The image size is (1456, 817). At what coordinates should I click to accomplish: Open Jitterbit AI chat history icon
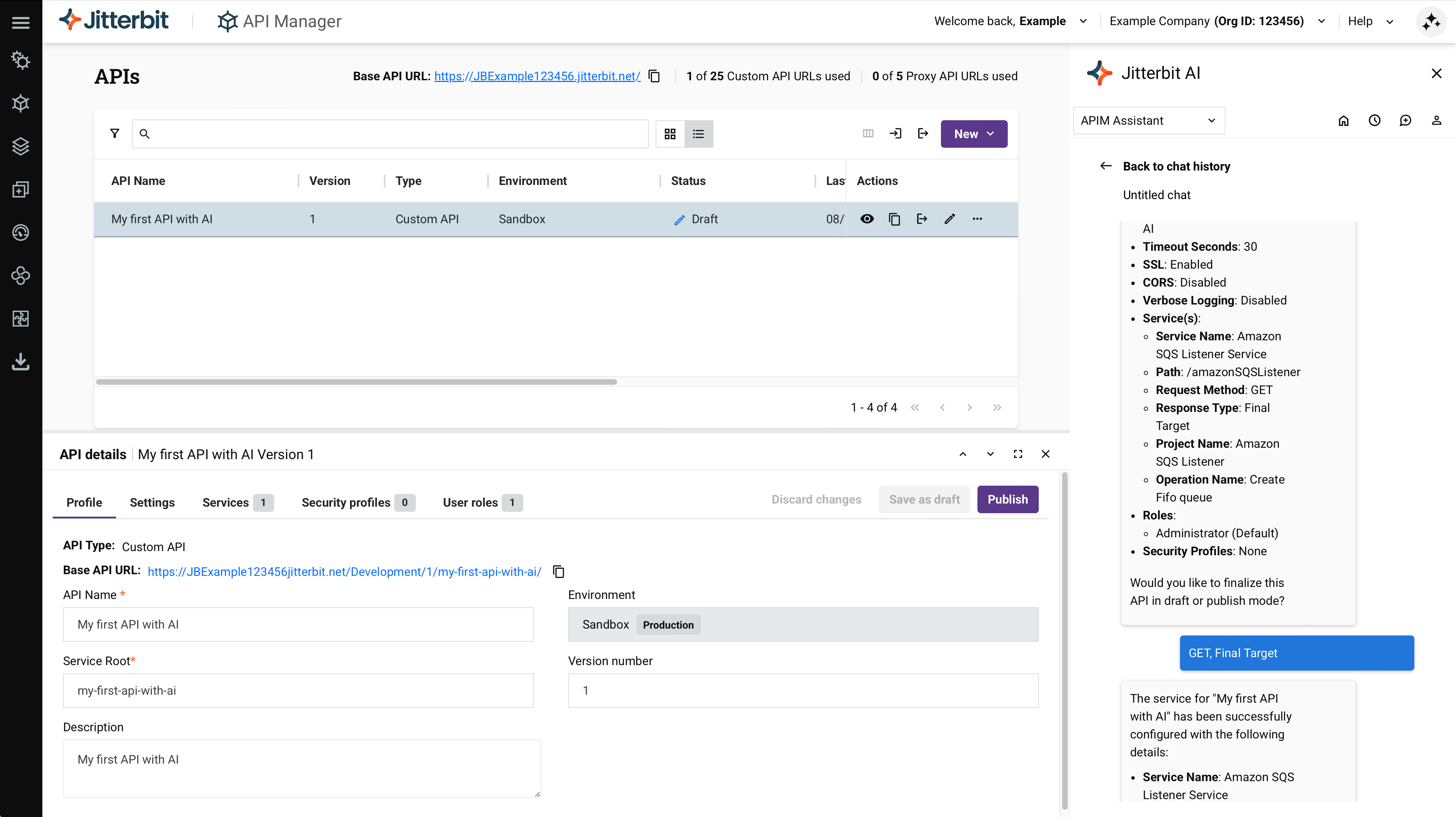click(1375, 120)
